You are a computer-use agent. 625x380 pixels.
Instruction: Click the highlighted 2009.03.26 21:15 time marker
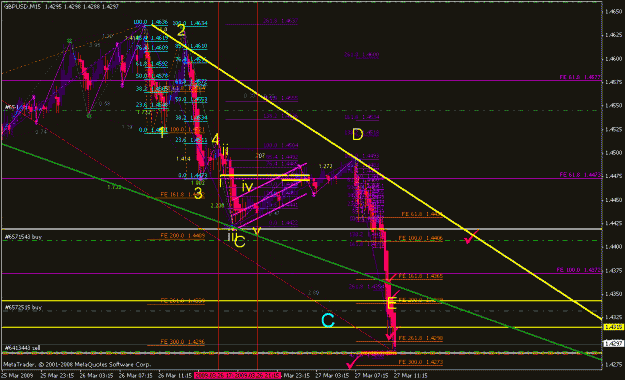(259, 375)
